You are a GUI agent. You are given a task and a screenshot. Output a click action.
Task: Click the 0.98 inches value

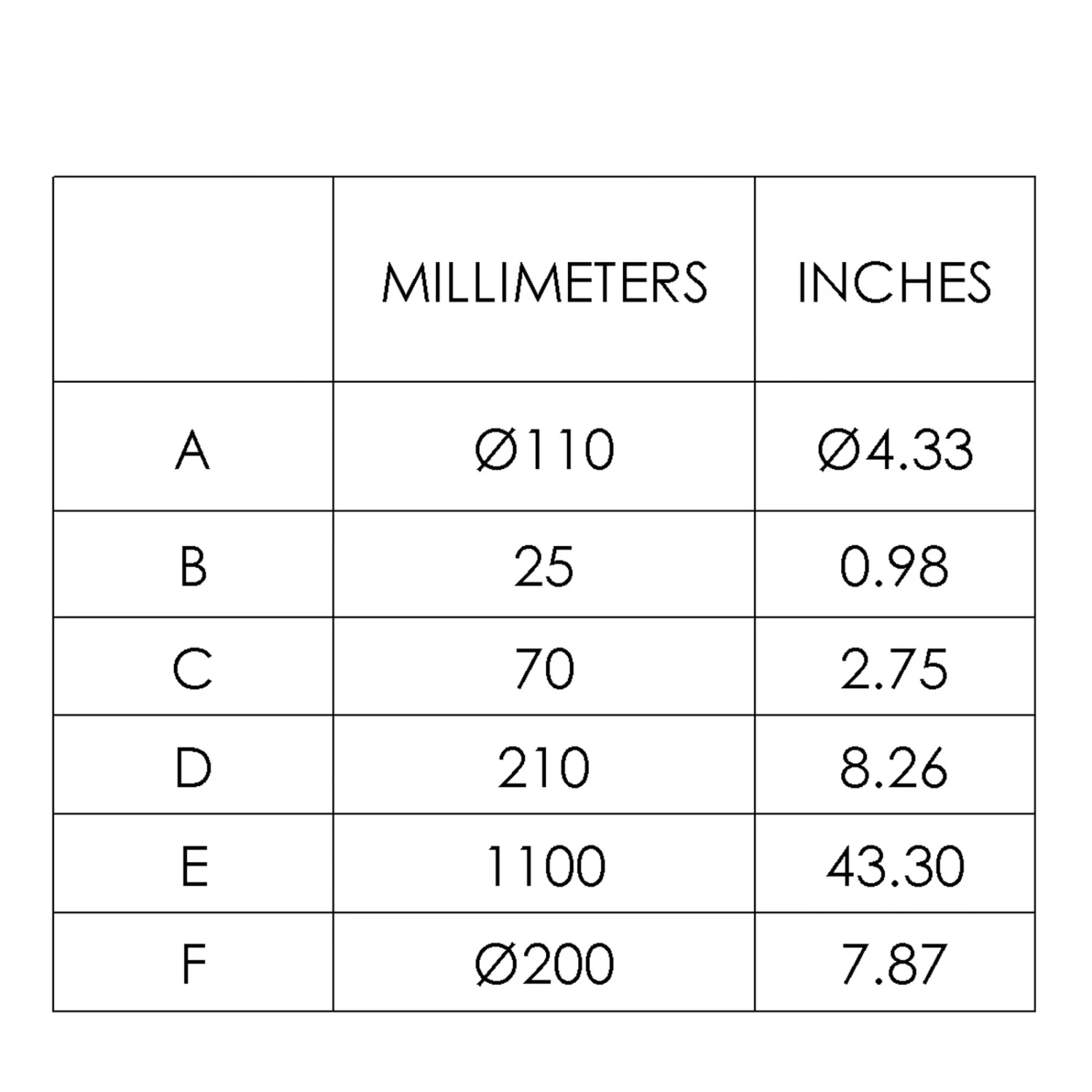(x=895, y=566)
